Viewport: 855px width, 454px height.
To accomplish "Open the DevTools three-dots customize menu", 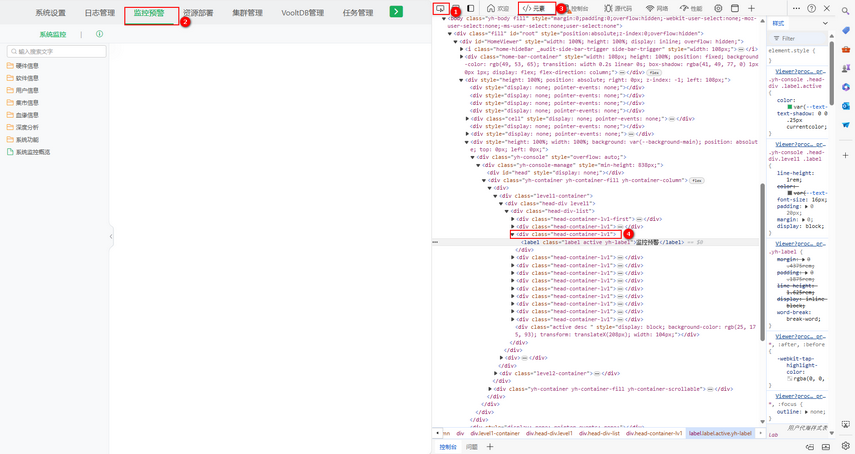I will click(x=797, y=8).
